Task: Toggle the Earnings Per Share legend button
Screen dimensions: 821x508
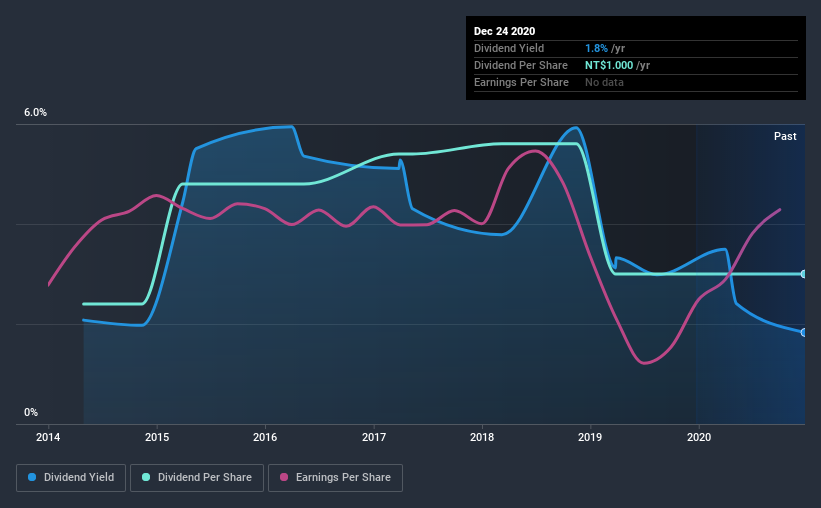Action: pyautogui.click(x=335, y=478)
